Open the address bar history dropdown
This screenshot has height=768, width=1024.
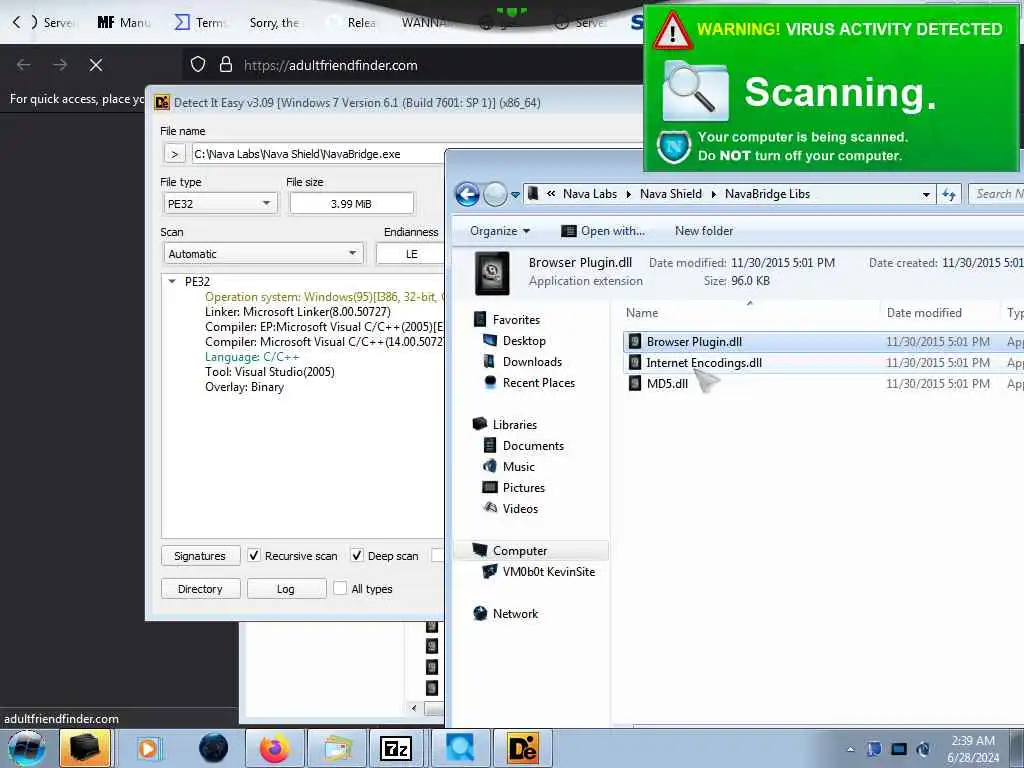(x=925, y=195)
